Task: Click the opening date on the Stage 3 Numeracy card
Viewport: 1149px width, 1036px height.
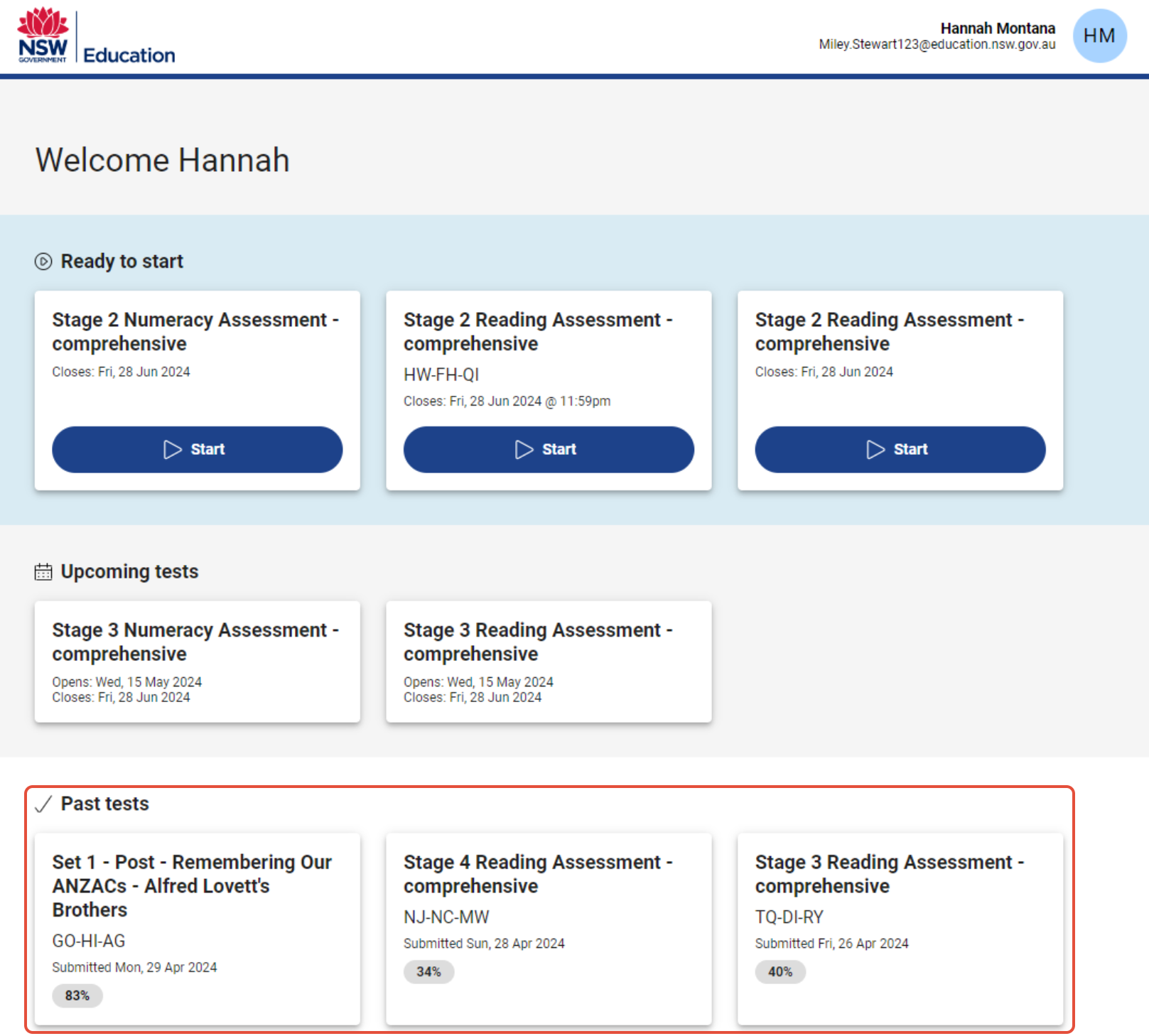Action: [x=127, y=682]
